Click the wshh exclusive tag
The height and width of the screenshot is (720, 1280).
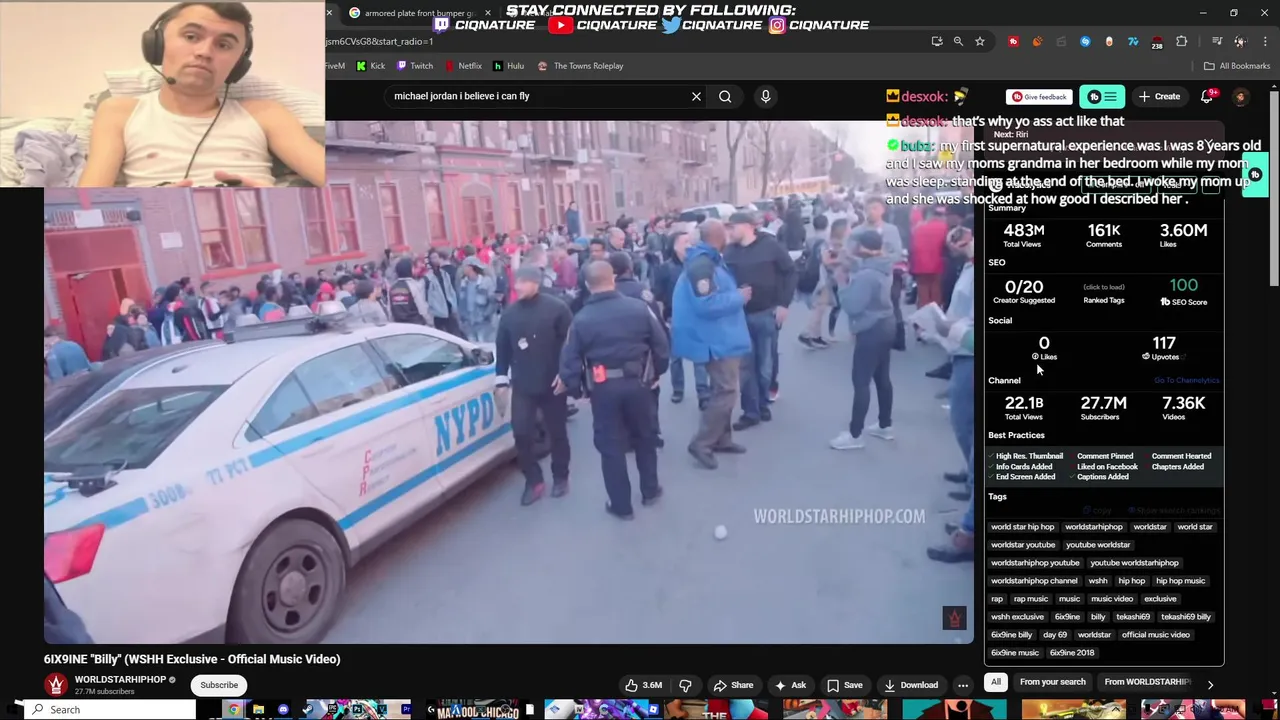pyautogui.click(x=1017, y=617)
